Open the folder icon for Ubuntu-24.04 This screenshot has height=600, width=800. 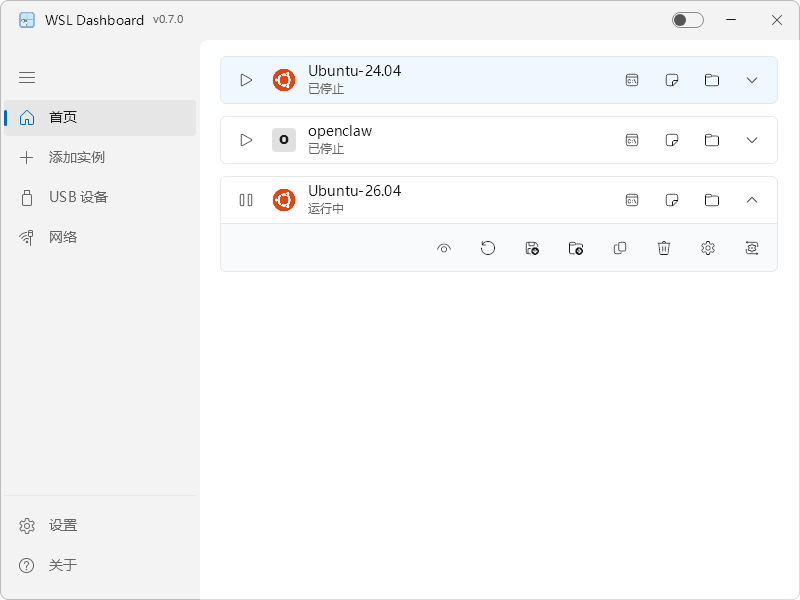point(712,80)
